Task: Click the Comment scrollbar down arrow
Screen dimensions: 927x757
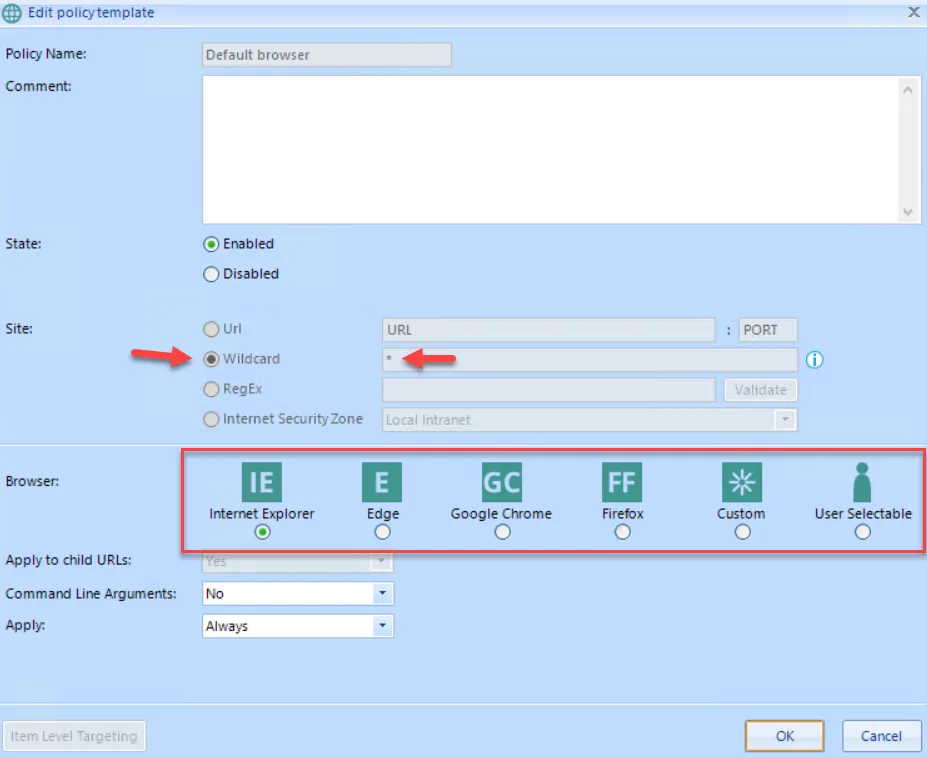Action: 908,212
